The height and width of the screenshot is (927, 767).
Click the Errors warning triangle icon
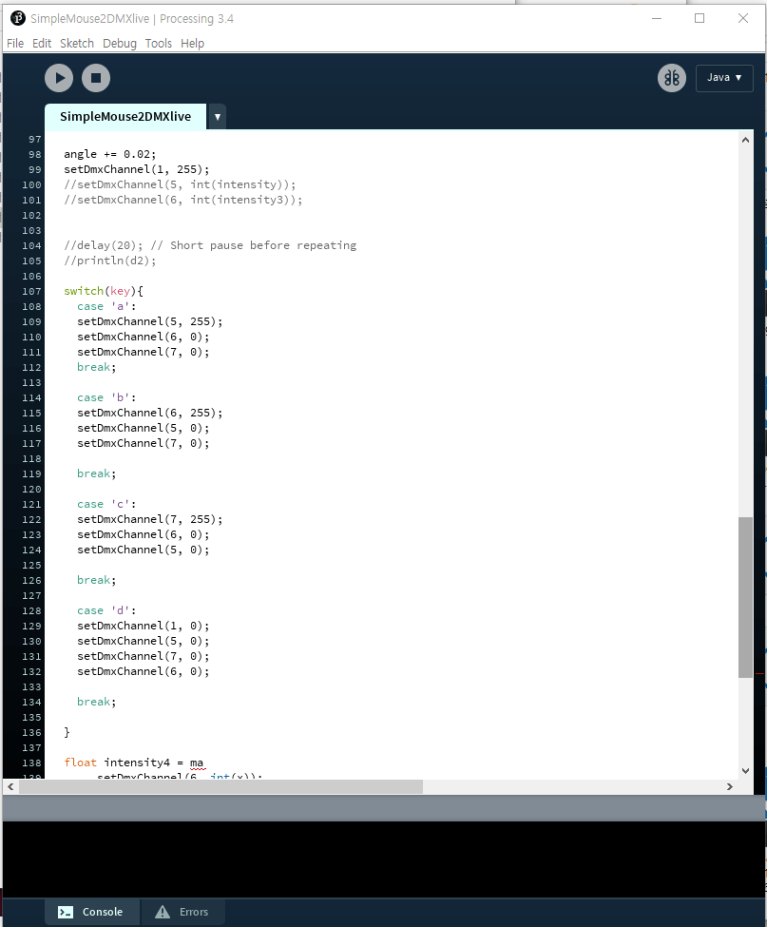(x=162, y=912)
